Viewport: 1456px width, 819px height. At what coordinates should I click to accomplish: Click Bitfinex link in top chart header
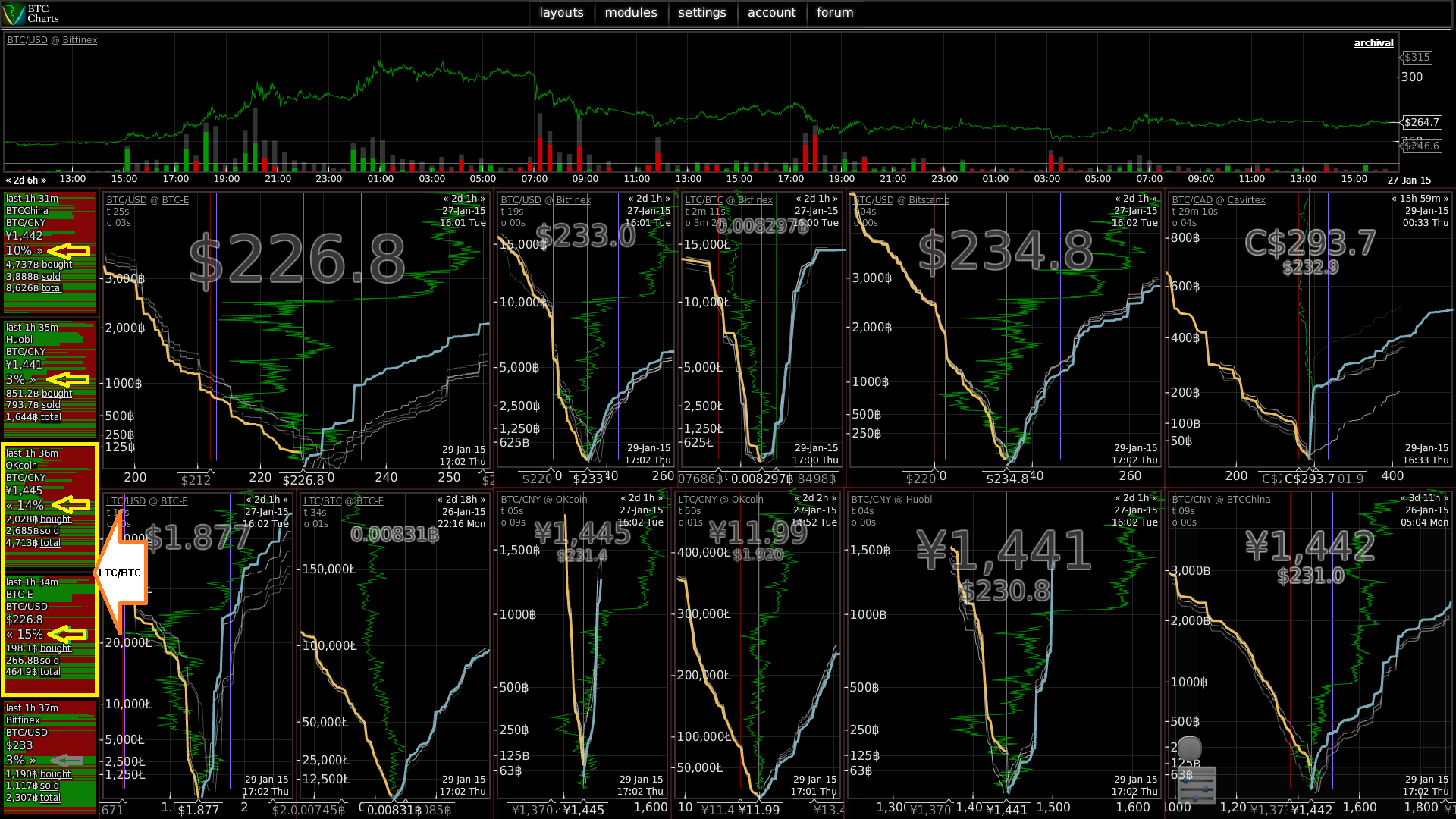click(x=80, y=40)
